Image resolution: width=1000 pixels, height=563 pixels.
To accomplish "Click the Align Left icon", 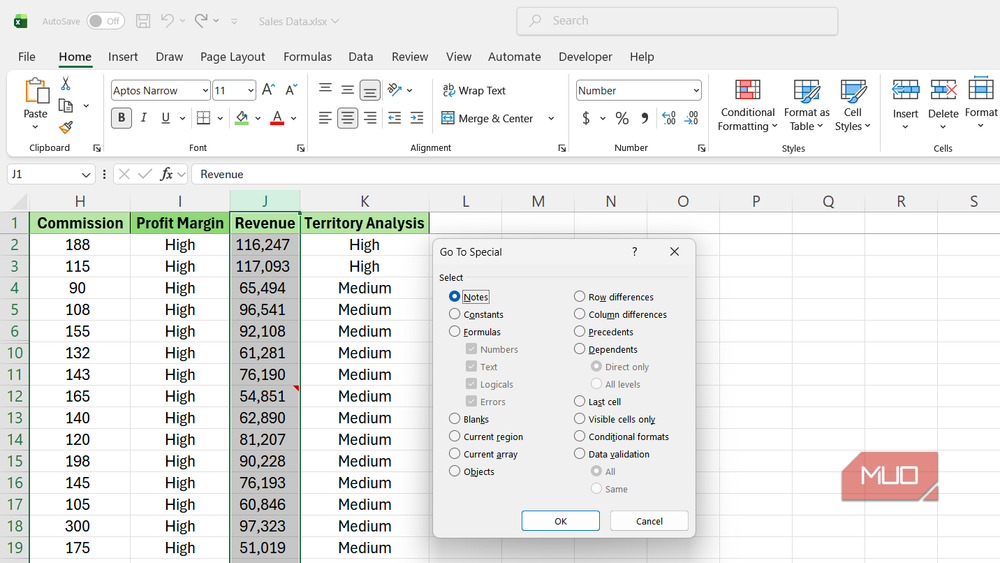I will point(325,118).
